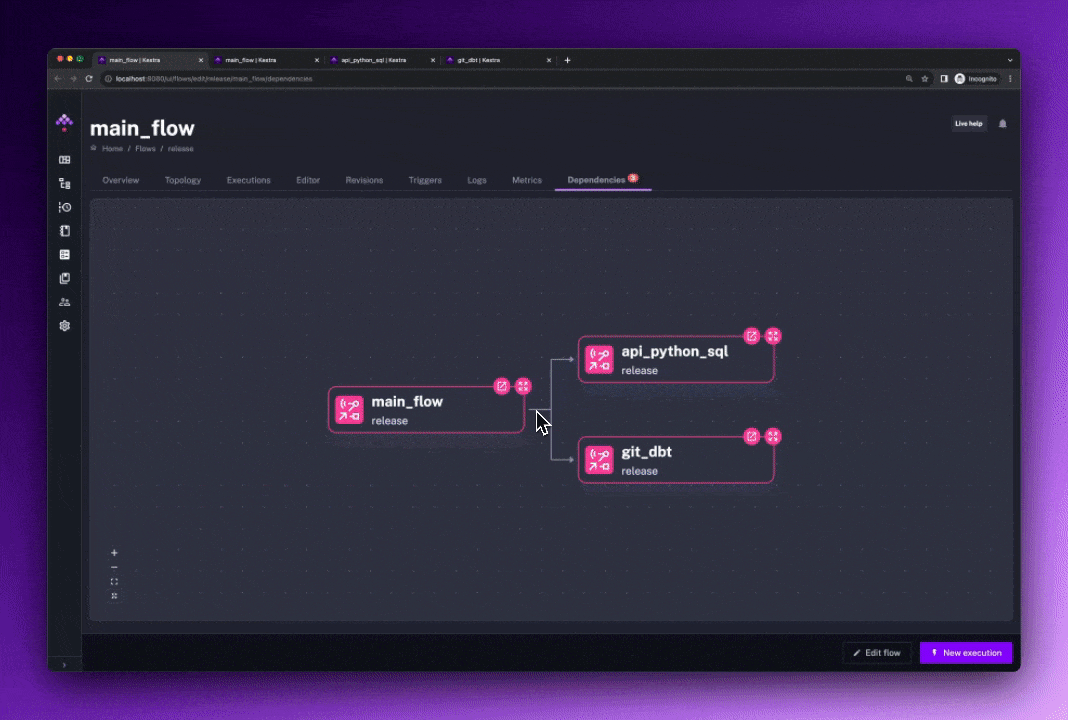Click the Flows breadcrumb link
The height and width of the screenshot is (720, 1068).
(146, 148)
